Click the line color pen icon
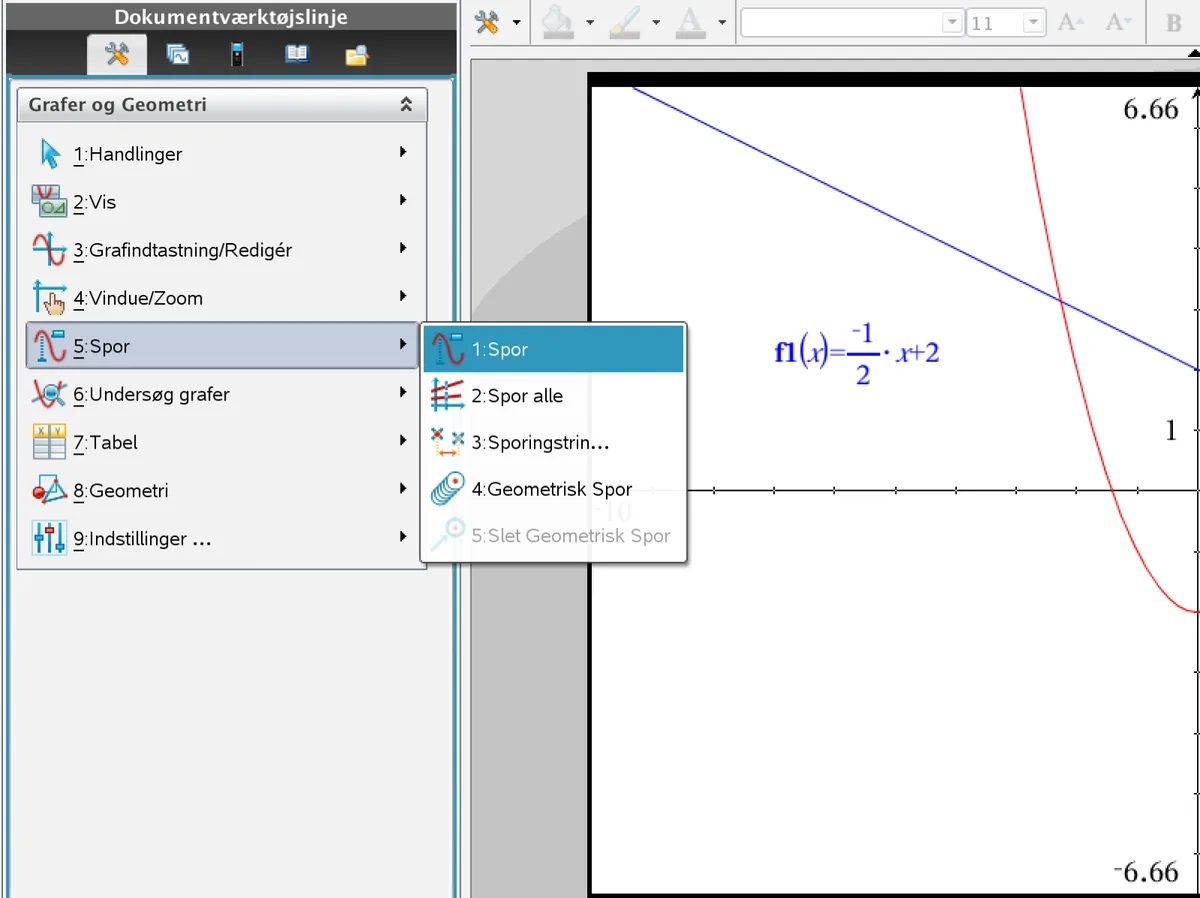The height and width of the screenshot is (898, 1200). tap(624, 22)
